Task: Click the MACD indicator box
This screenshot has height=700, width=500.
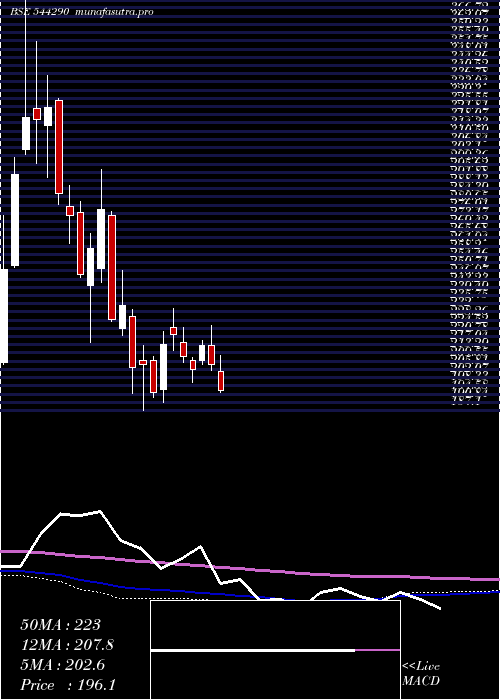Action: coord(275,650)
